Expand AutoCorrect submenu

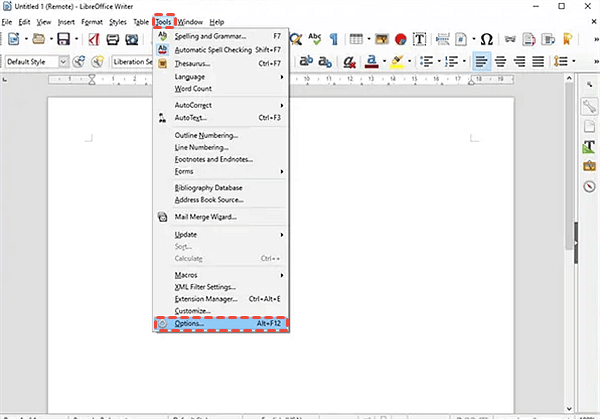point(221,105)
